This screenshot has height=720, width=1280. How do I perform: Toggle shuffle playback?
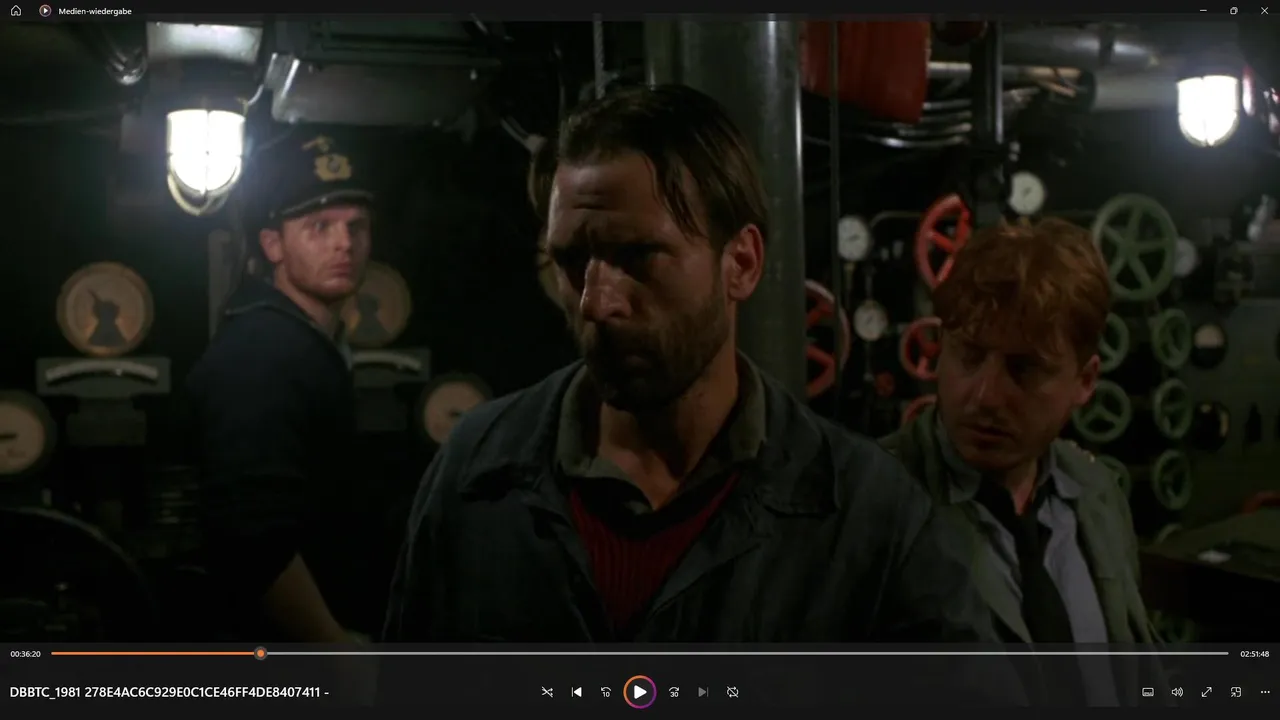point(547,692)
